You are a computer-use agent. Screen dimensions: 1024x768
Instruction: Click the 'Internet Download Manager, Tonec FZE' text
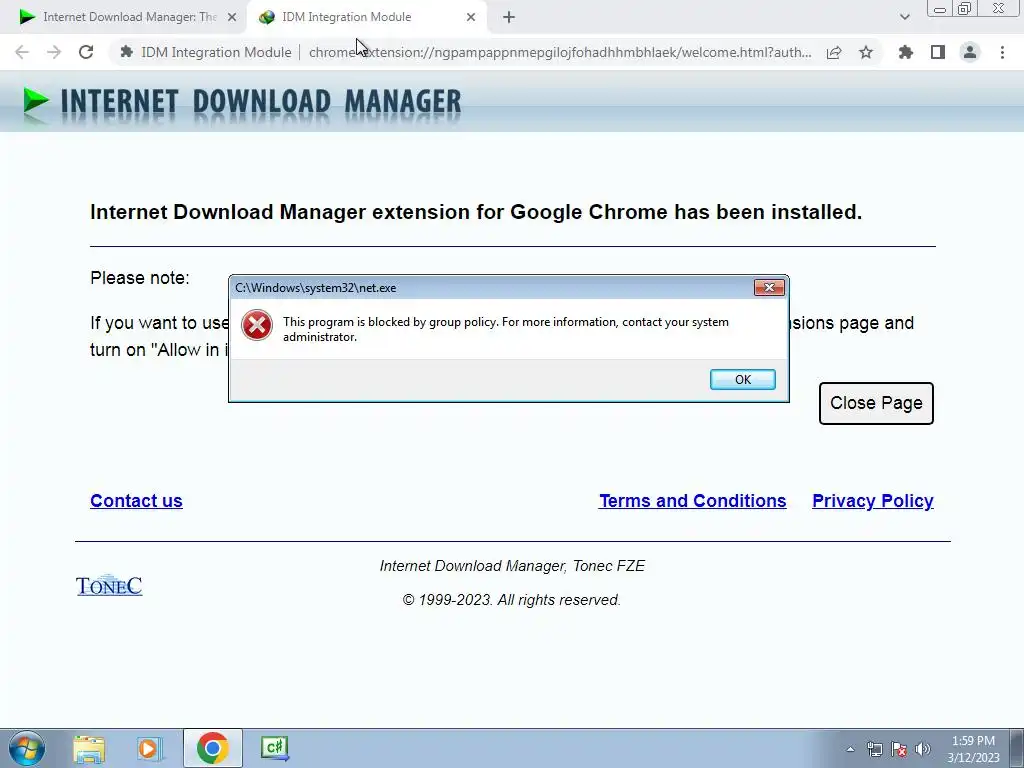(512, 566)
